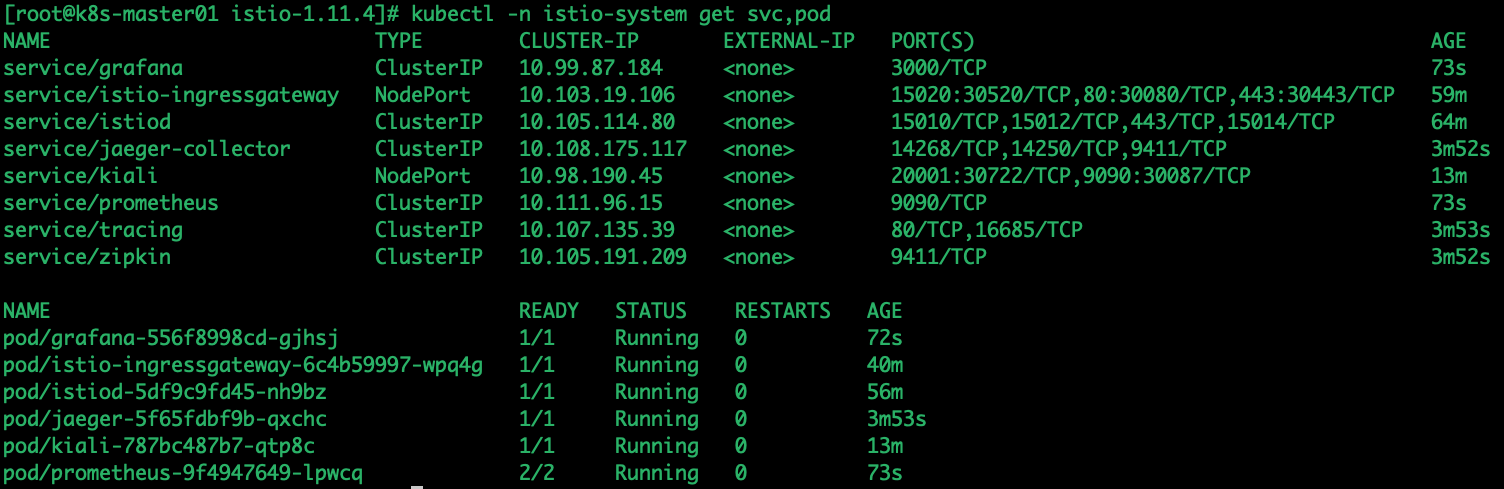
Task: Click pod/istiod-5df9c9fd45-nh9bz name
Action: point(165,392)
